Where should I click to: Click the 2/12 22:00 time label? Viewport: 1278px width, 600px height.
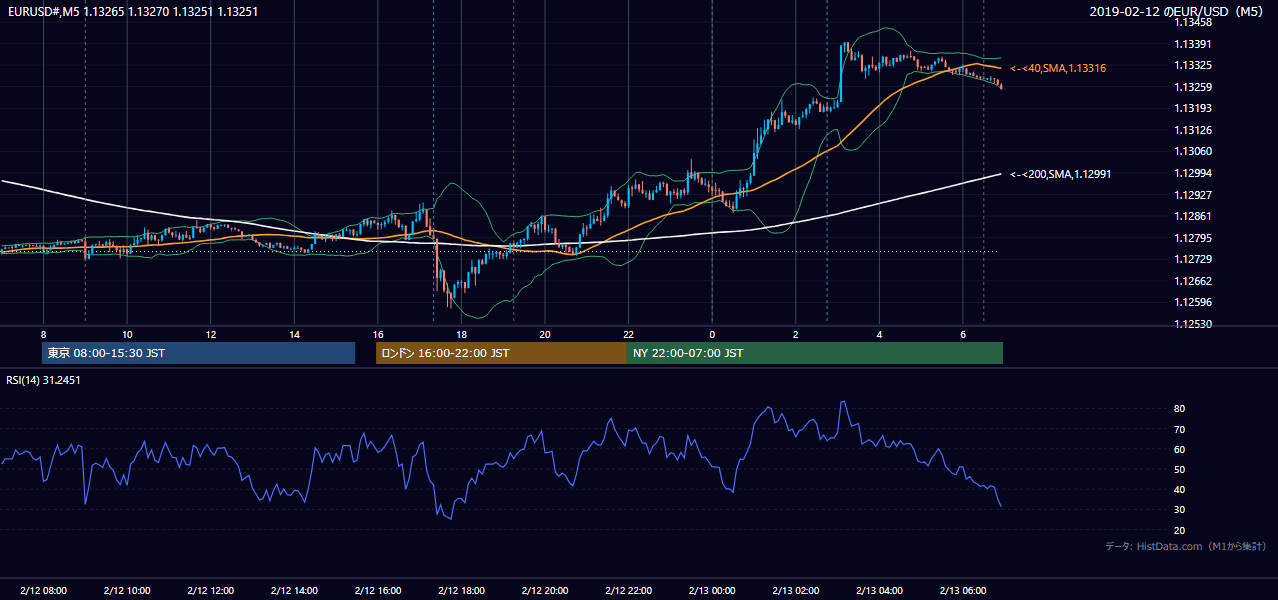628,590
